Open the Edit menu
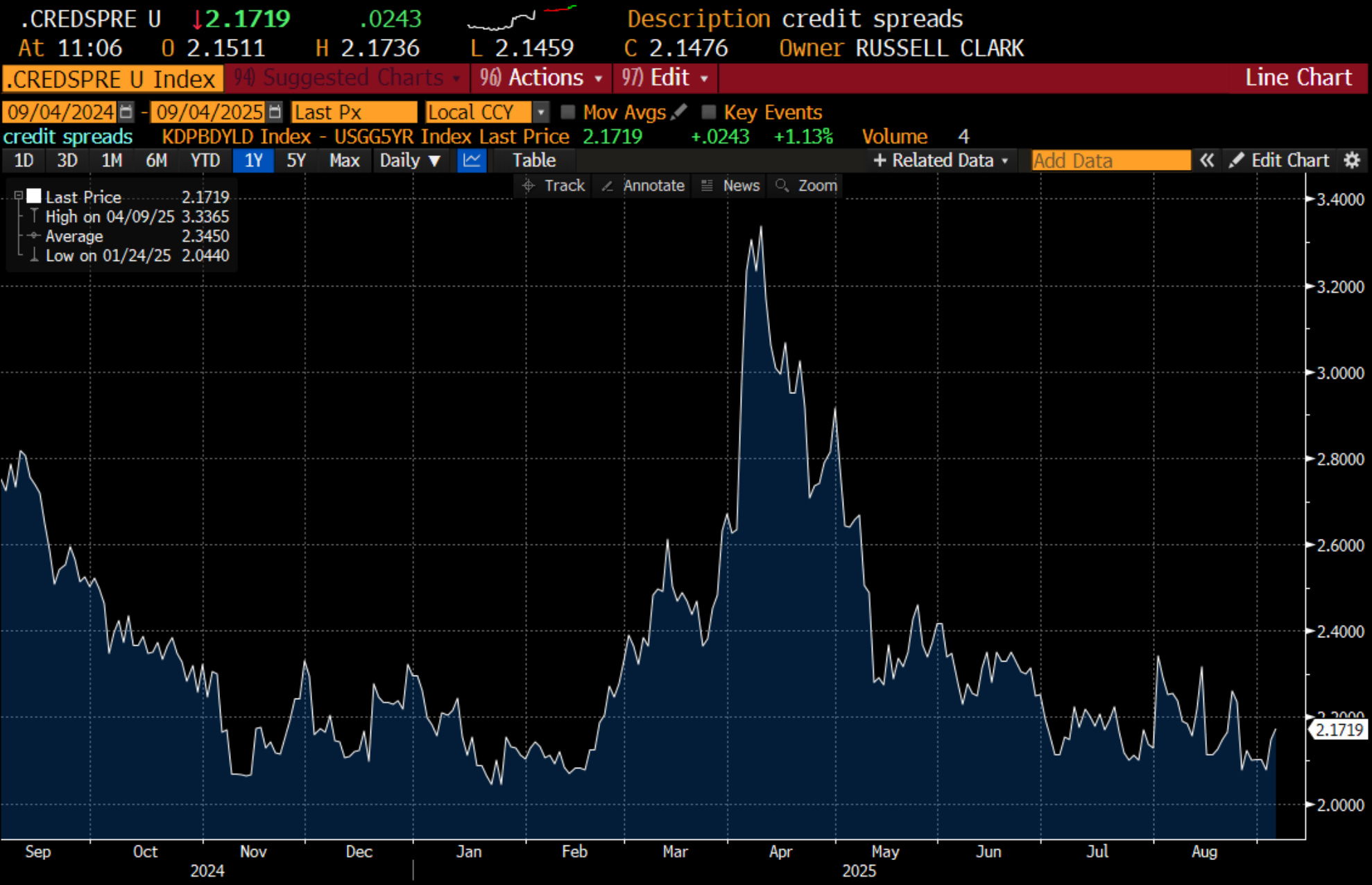 pyautogui.click(x=664, y=78)
